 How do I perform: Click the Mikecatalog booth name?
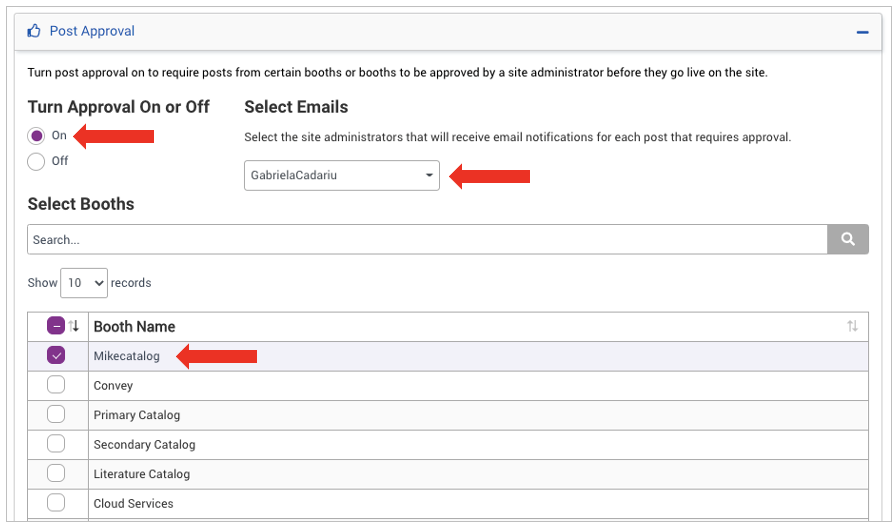pos(127,356)
